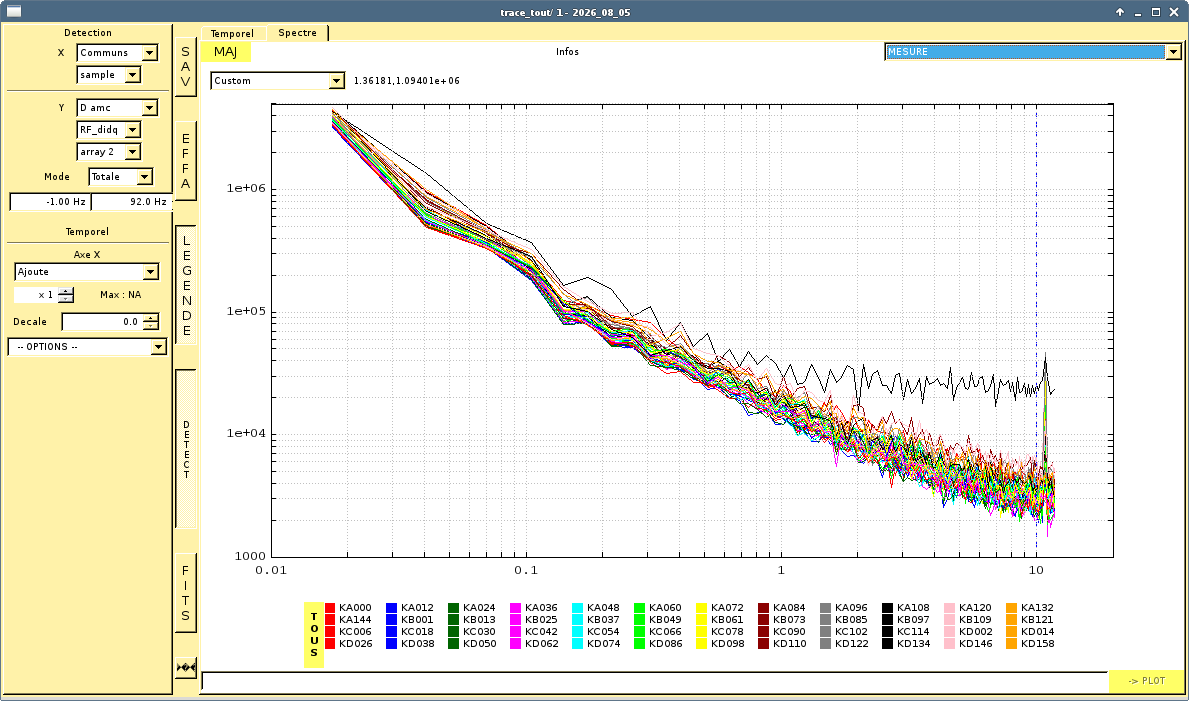Click the small arrows icon below FITS
Viewport: 1189px width, 701px height.
point(186,668)
